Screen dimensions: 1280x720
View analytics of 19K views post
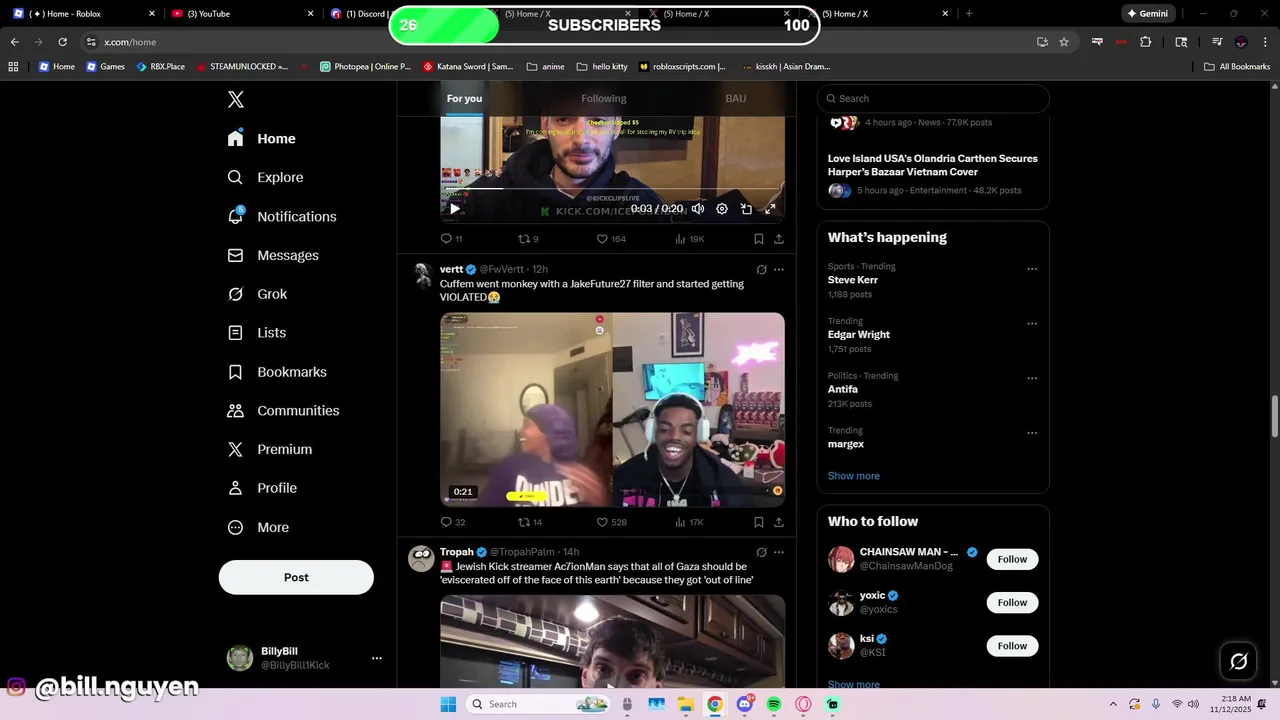click(690, 239)
